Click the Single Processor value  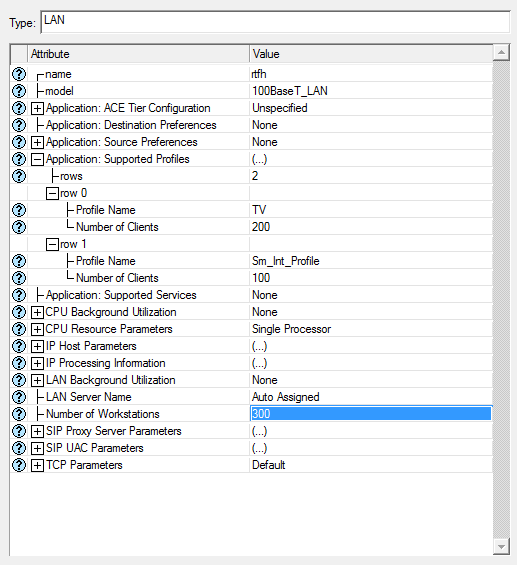pos(371,329)
